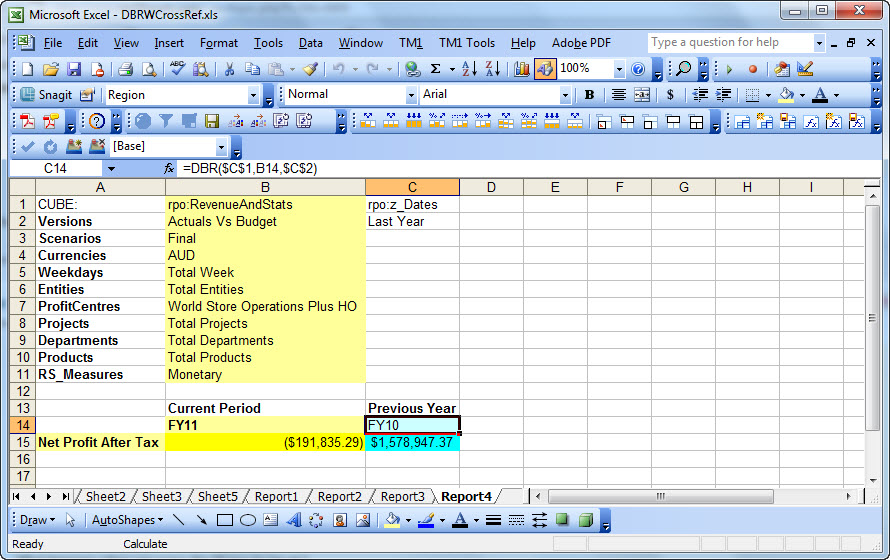Insert WordArt from the Drawing toolbar
Screen dimensions: 890x560
(293, 520)
